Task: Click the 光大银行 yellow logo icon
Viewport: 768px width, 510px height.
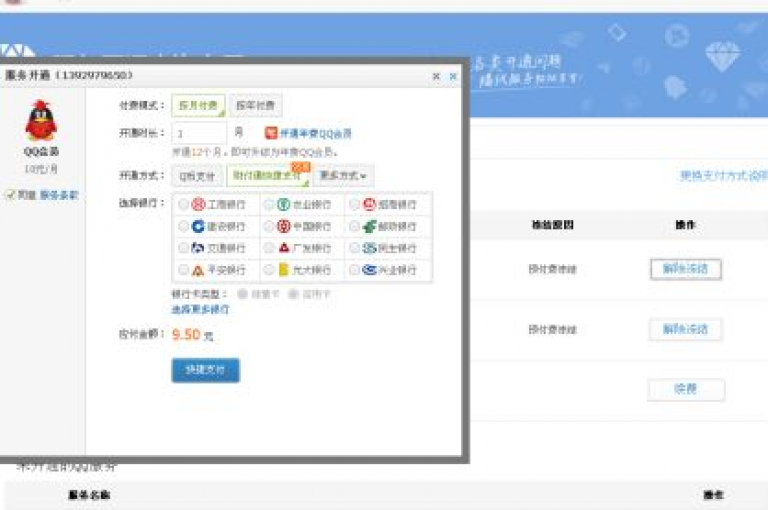Action: click(x=283, y=269)
